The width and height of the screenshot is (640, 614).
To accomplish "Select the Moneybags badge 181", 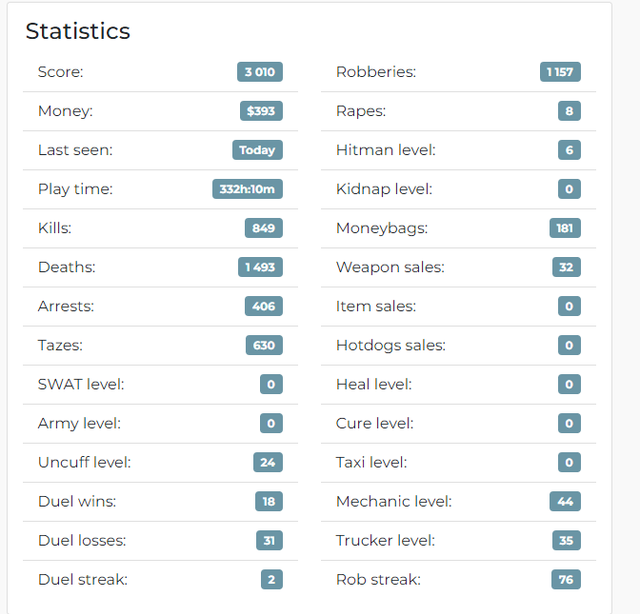I will pos(565,228).
